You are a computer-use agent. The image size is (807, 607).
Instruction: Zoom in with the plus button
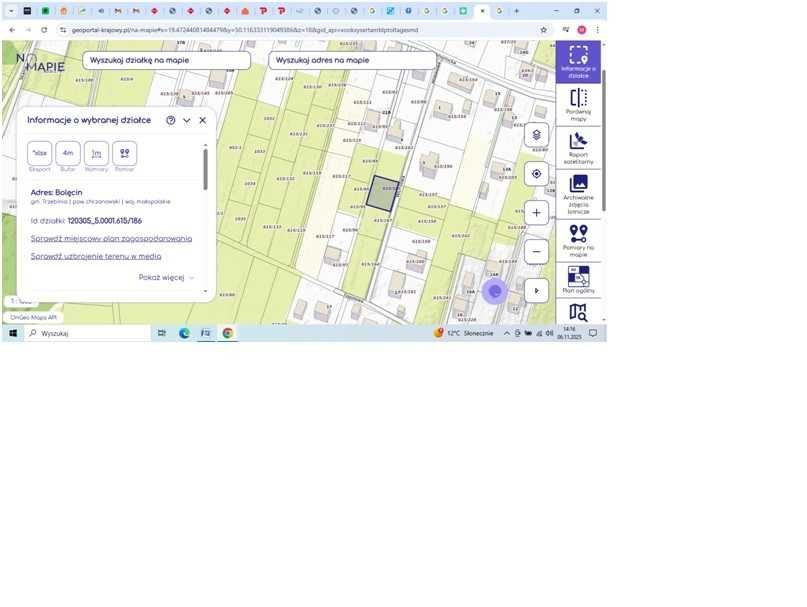click(536, 213)
